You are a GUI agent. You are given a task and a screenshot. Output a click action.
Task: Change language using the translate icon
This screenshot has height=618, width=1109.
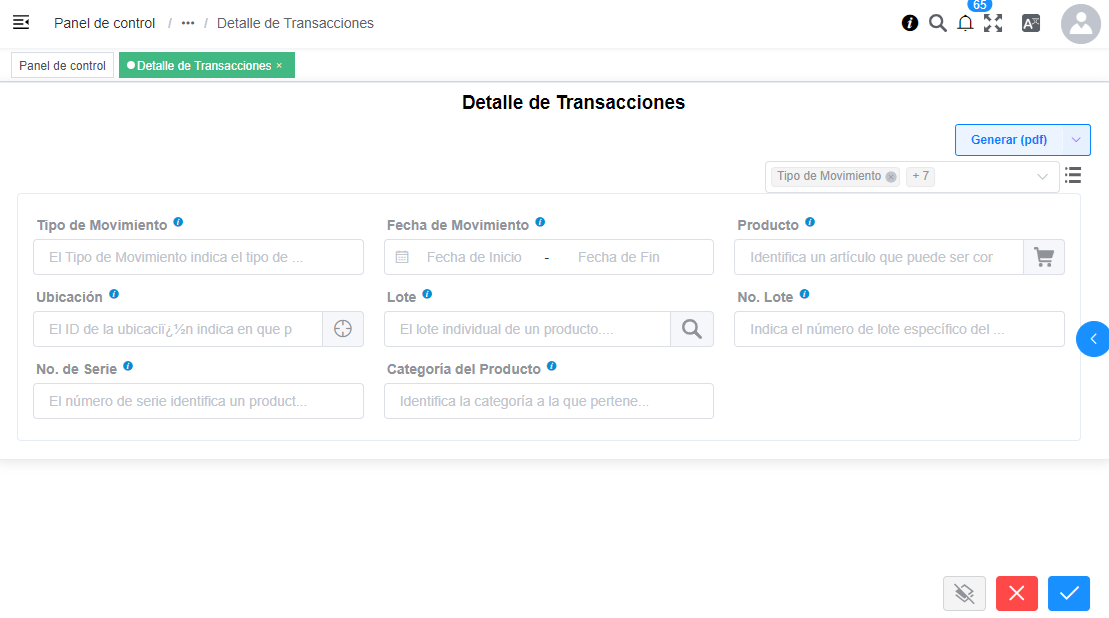point(1031,23)
